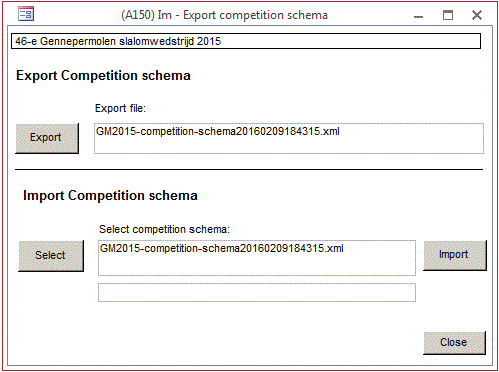Screen dimensions: 499x372
Task: Click the Export button
Action: pos(47,138)
